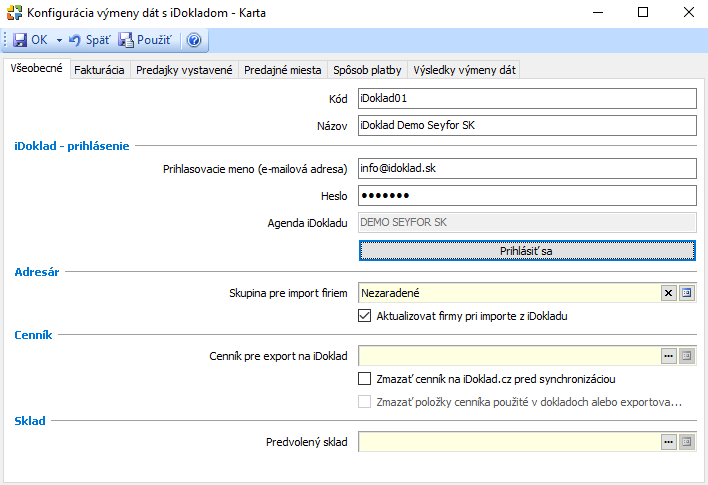Browse for Cenník pre export na iDoklad

[x=668, y=356]
